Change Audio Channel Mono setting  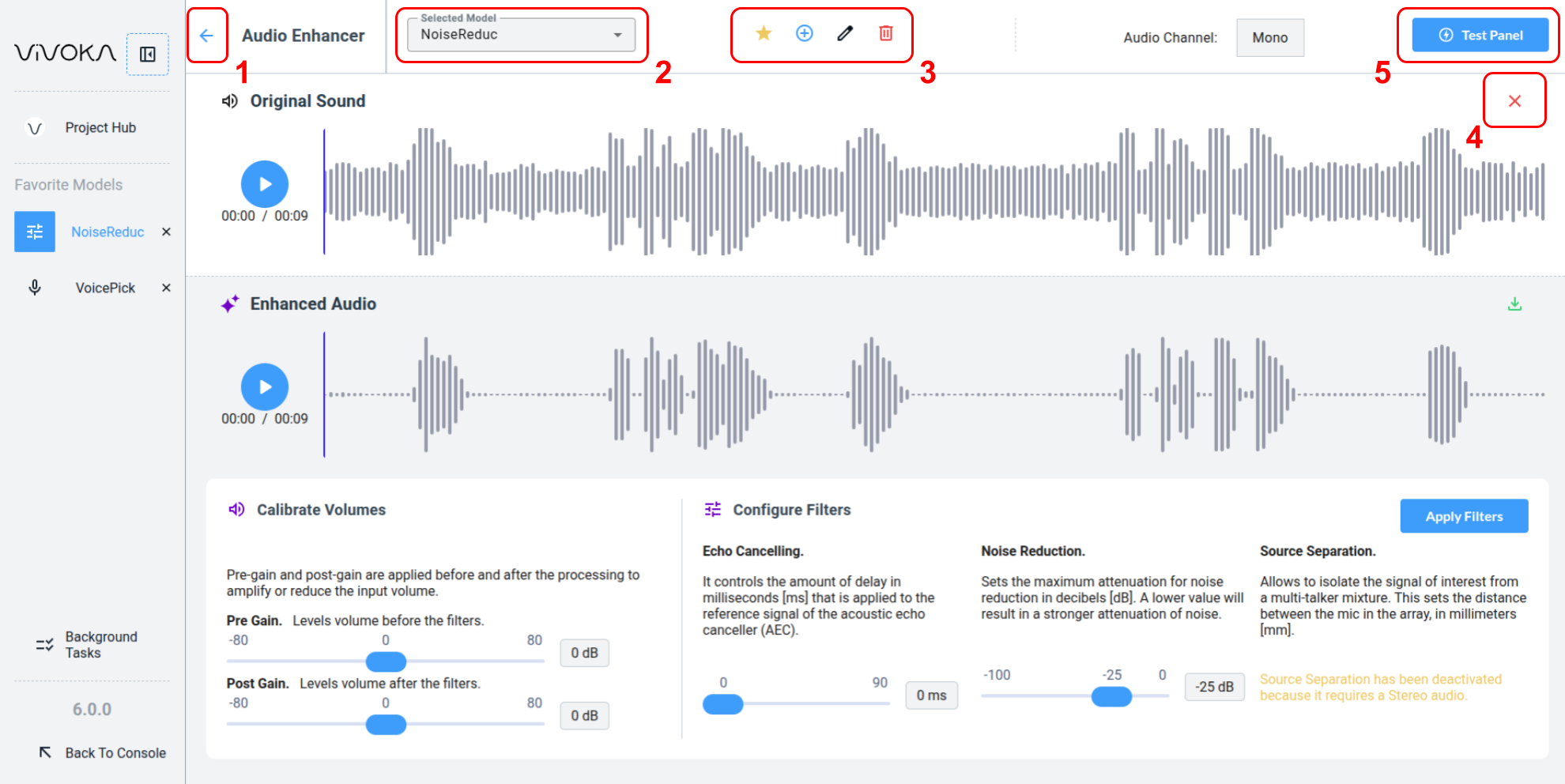click(x=1269, y=38)
